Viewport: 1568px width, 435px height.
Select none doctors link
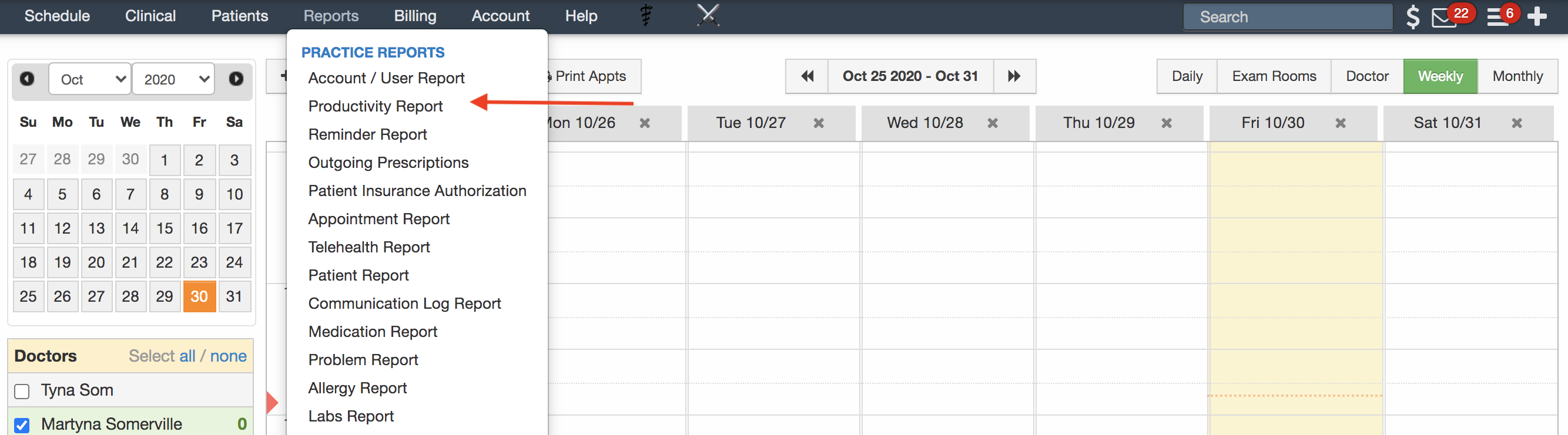click(x=228, y=356)
